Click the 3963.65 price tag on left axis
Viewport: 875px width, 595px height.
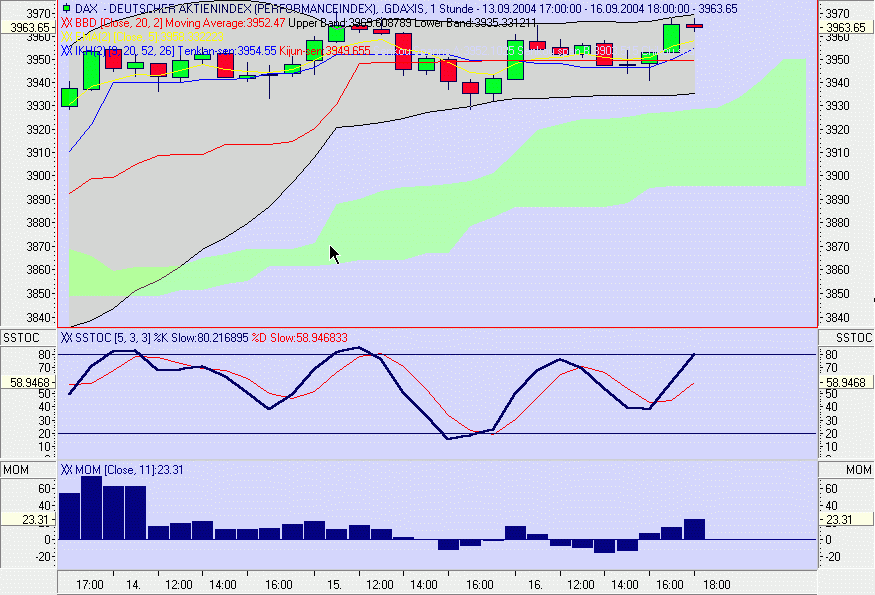pyautogui.click(x=28, y=27)
